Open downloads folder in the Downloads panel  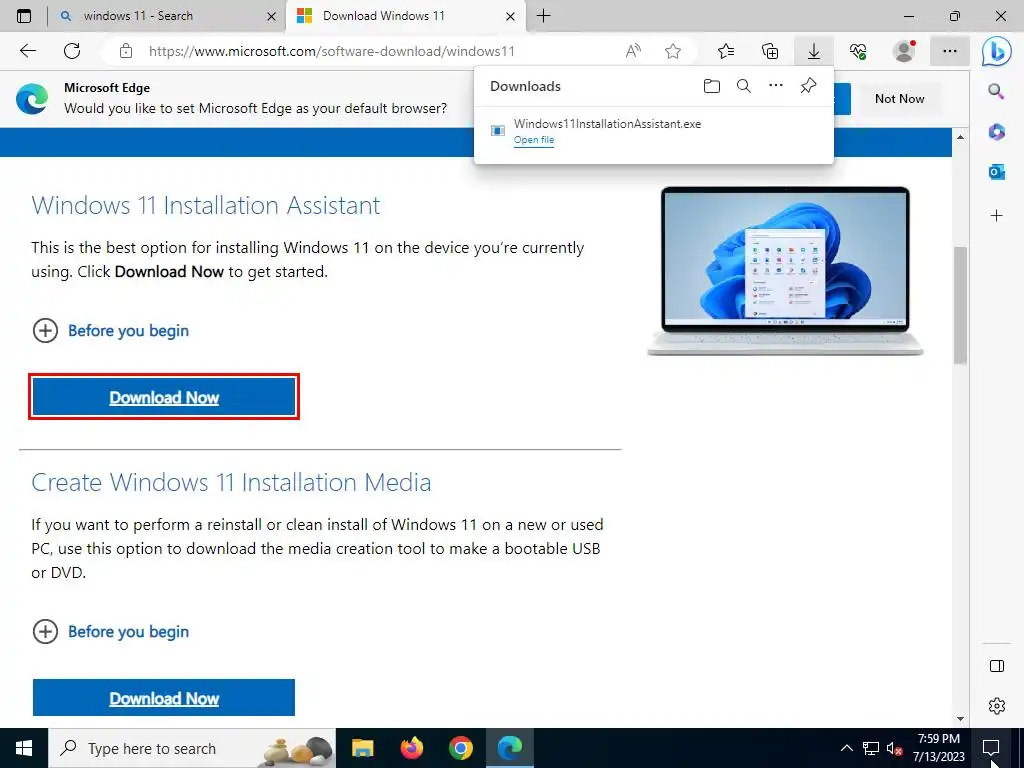click(x=712, y=86)
